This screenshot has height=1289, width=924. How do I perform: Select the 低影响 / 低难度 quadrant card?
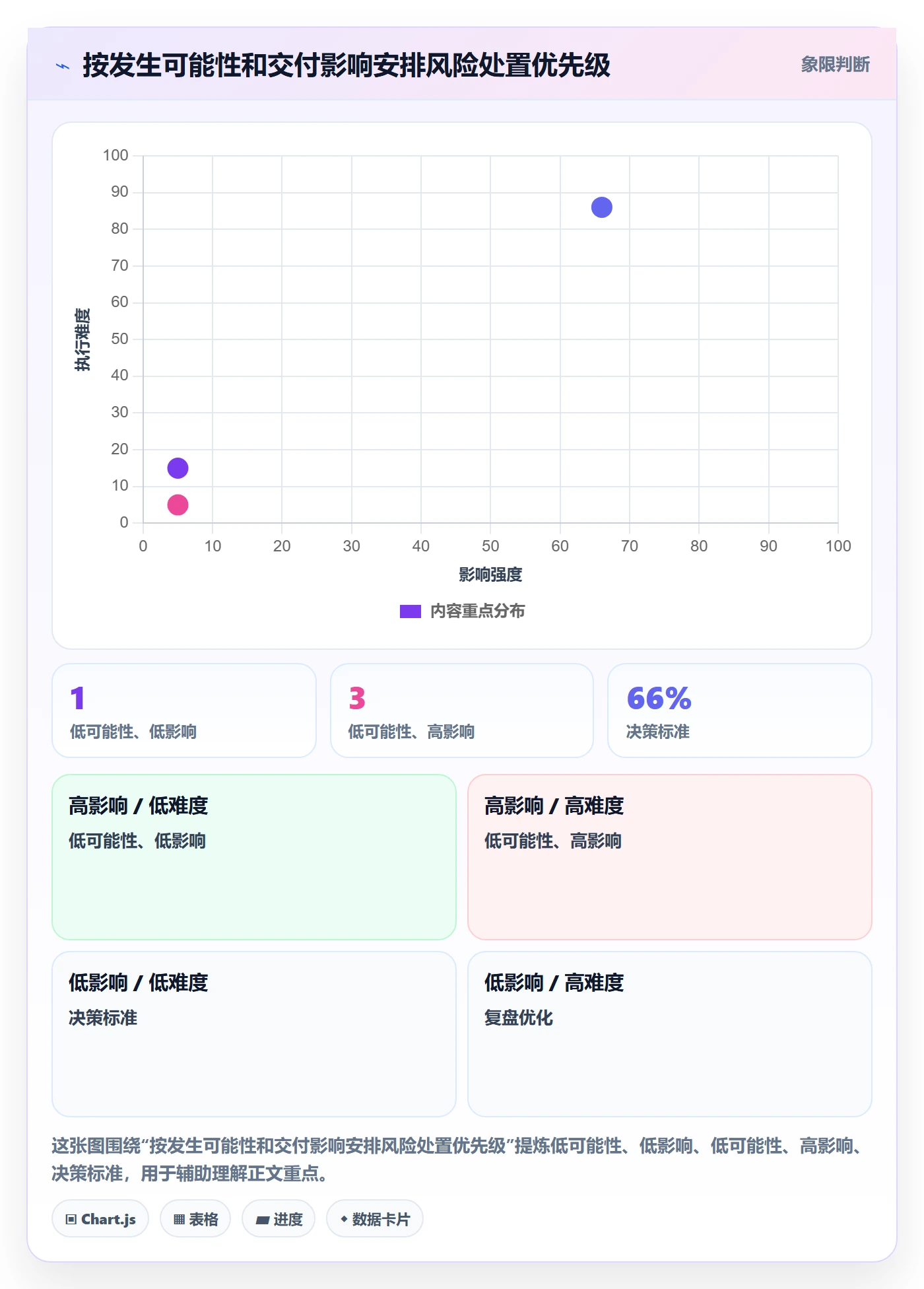point(254,1034)
